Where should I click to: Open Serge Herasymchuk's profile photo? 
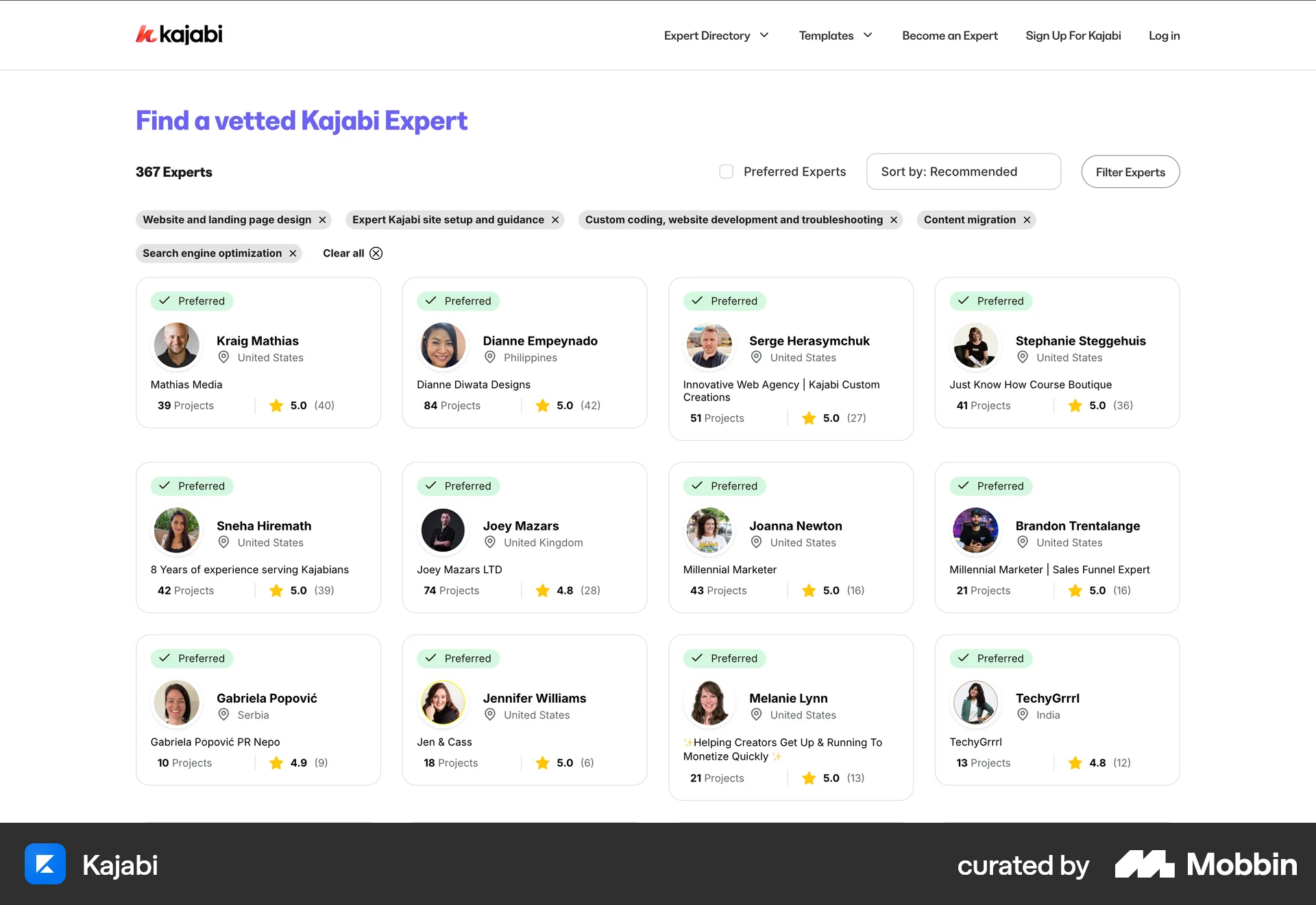pos(709,346)
